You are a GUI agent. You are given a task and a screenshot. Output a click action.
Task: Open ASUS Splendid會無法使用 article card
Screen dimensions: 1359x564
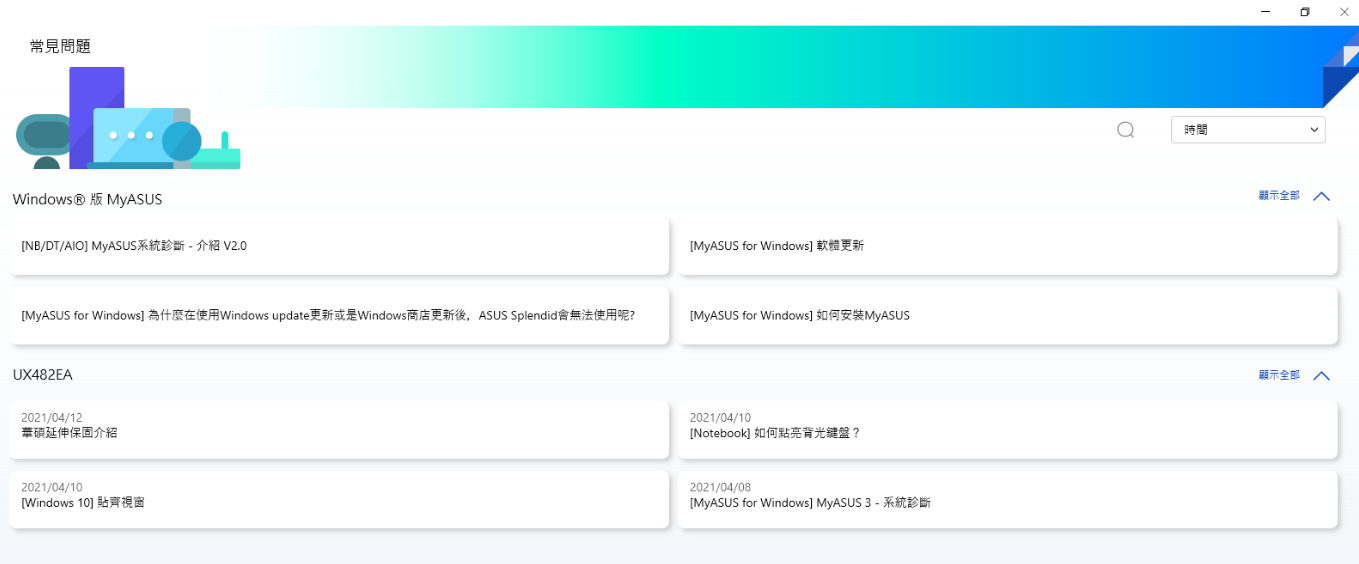click(339, 315)
